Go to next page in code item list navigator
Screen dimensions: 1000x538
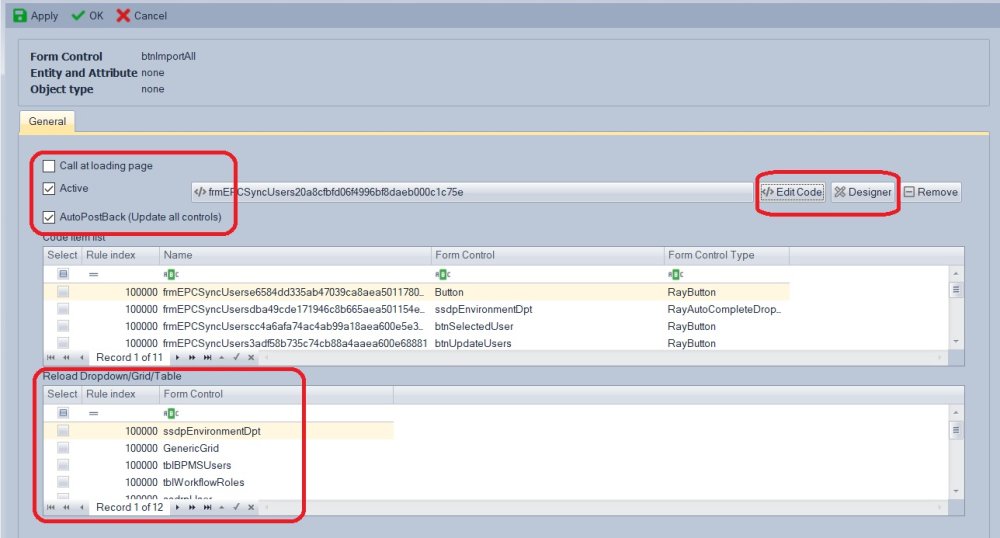[192, 358]
